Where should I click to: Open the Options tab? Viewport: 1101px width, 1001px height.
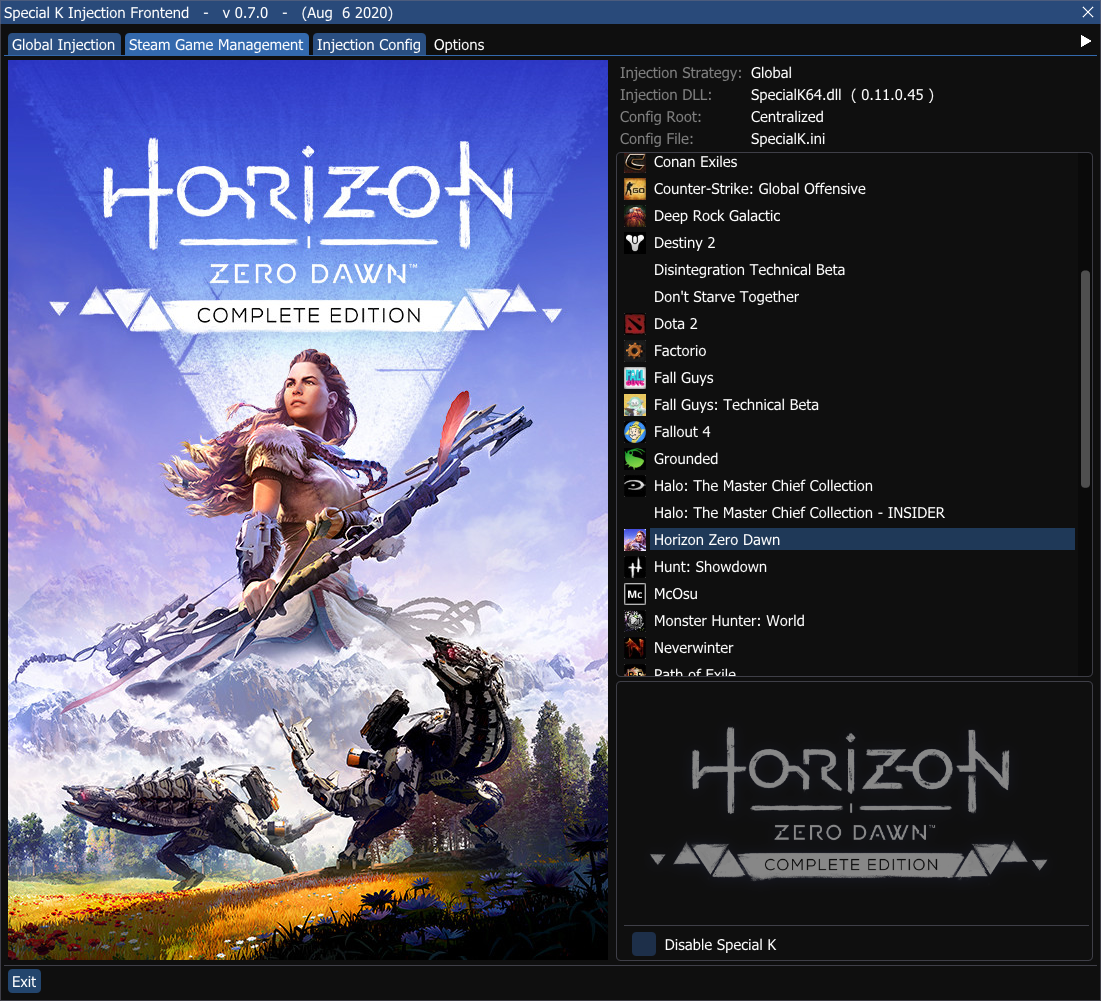(x=459, y=45)
